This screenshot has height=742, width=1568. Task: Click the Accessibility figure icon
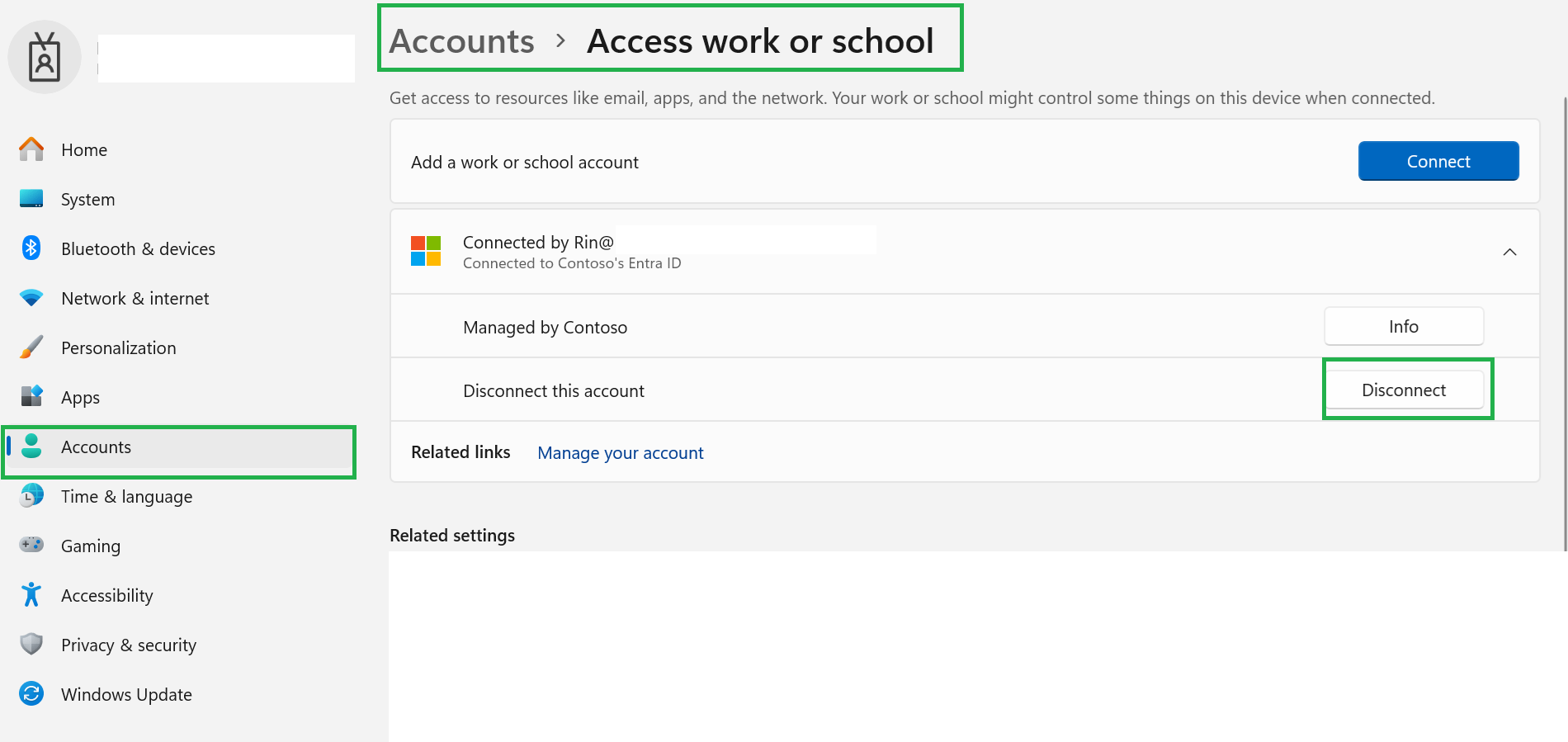pos(31,594)
